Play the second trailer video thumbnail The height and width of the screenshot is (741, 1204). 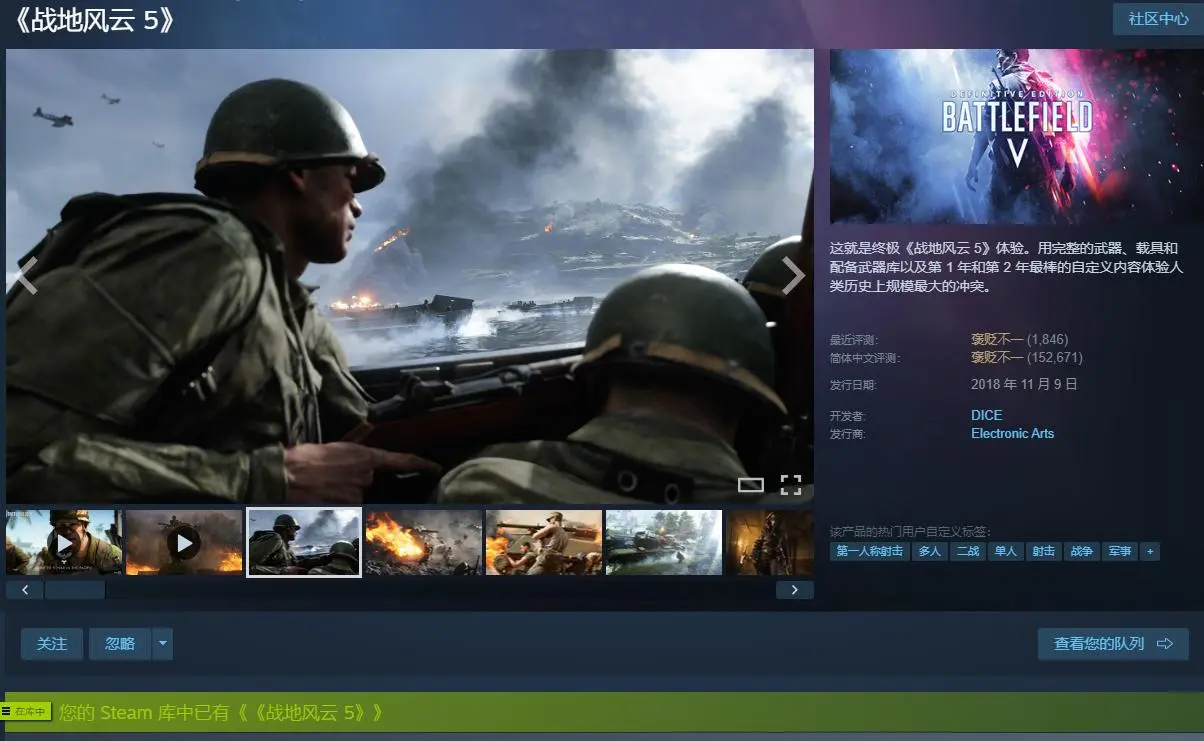click(x=184, y=543)
